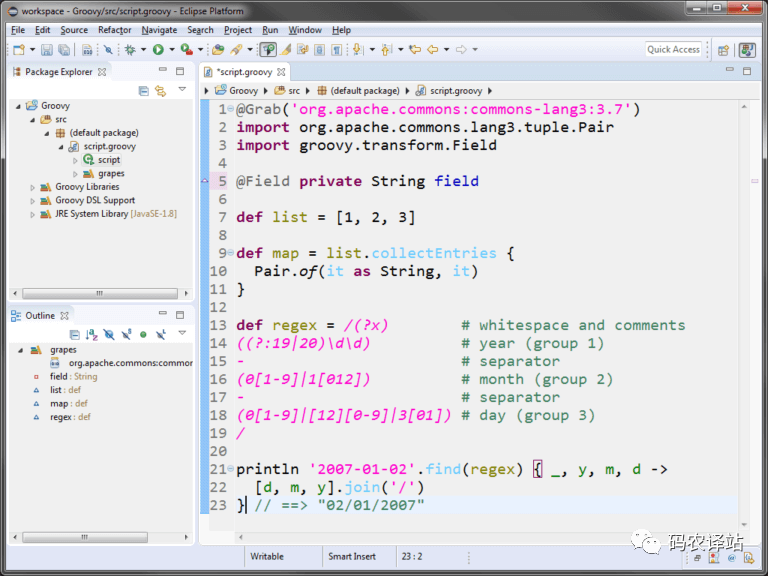Toggle Link with Editor in Package Explorer
The image size is (768, 576).
coord(160,91)
